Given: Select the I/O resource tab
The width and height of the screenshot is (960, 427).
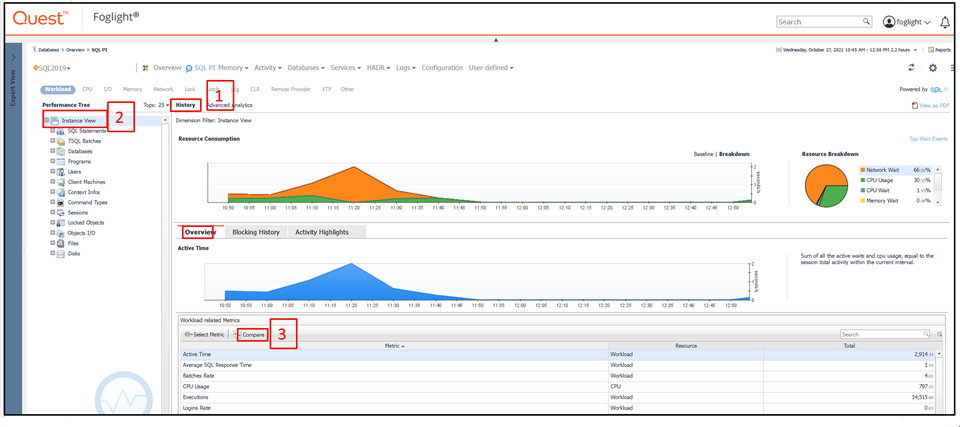Looking at the screenshot, I should (x=108, y=89).
